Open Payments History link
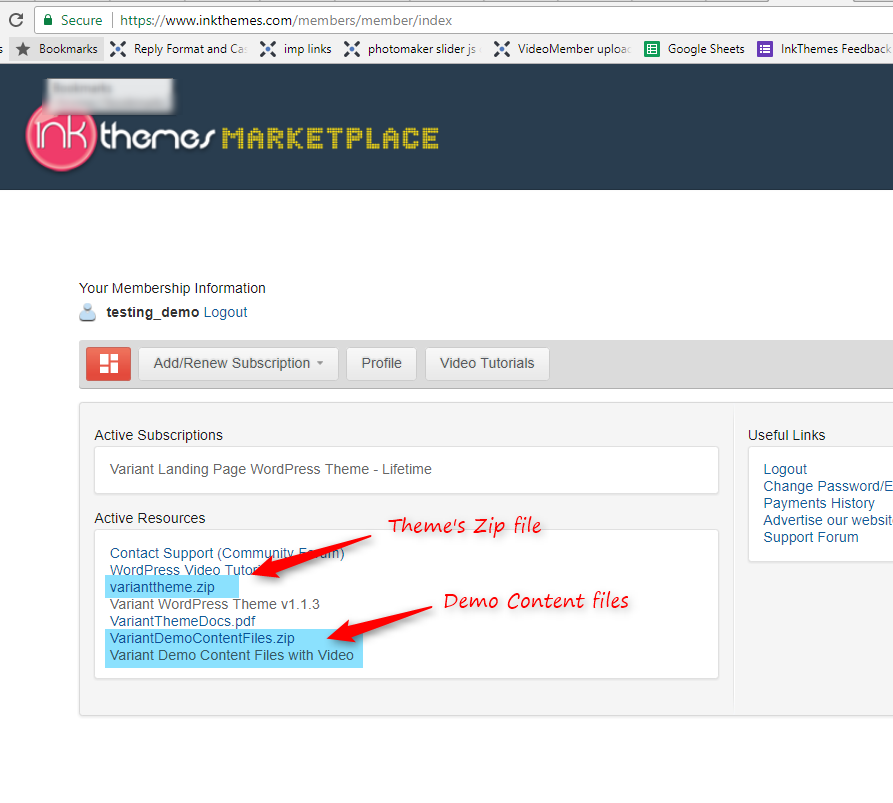This screenshot has width=893, height=803. tap(819, 503)
